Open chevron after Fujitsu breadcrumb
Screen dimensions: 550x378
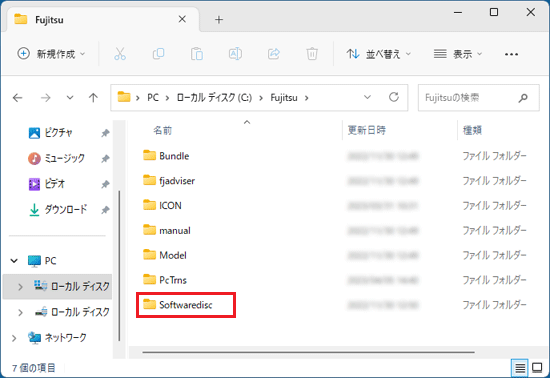(307, 98)
